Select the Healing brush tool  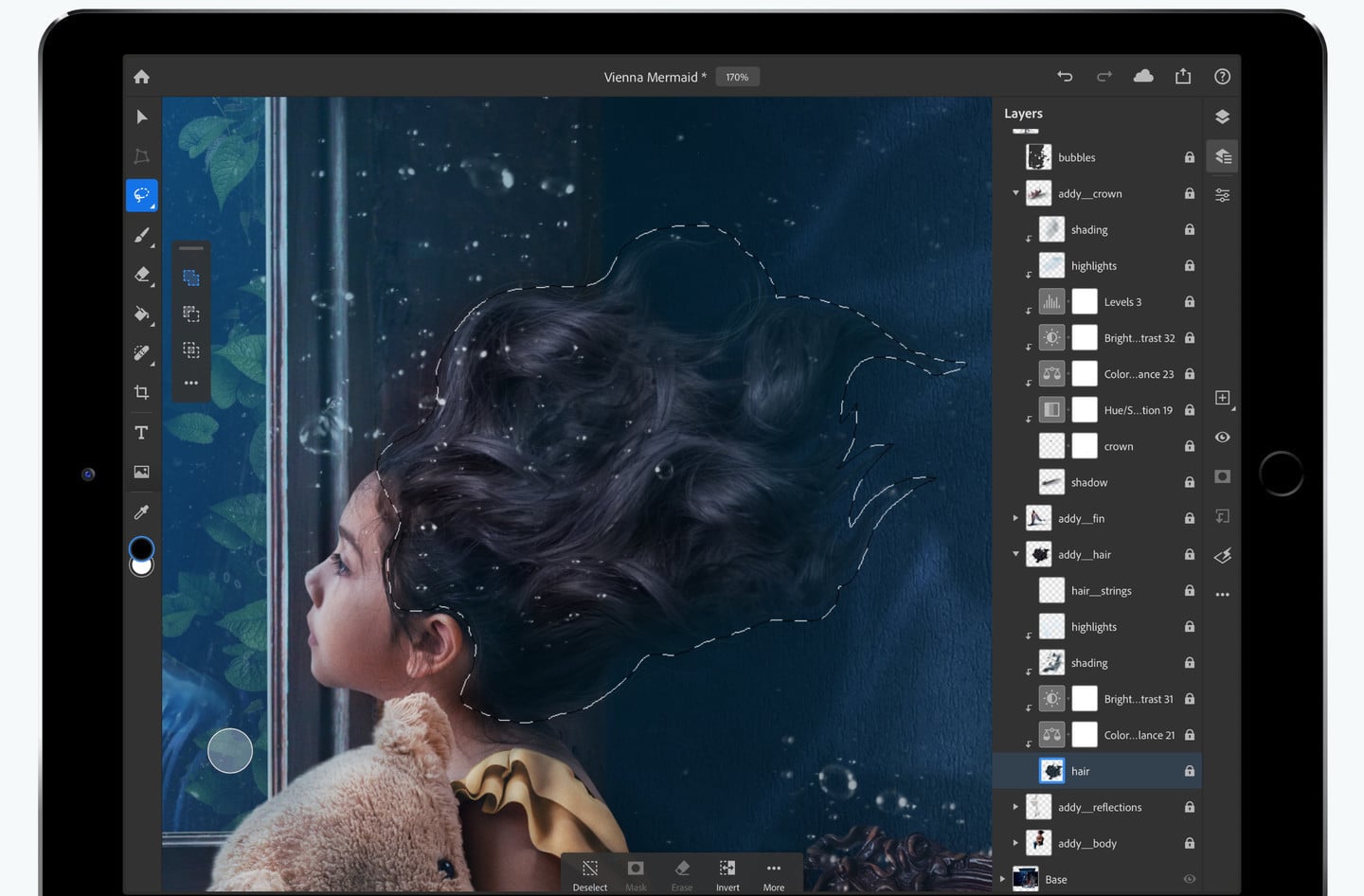pyautogui.click(x=141, y=352)
